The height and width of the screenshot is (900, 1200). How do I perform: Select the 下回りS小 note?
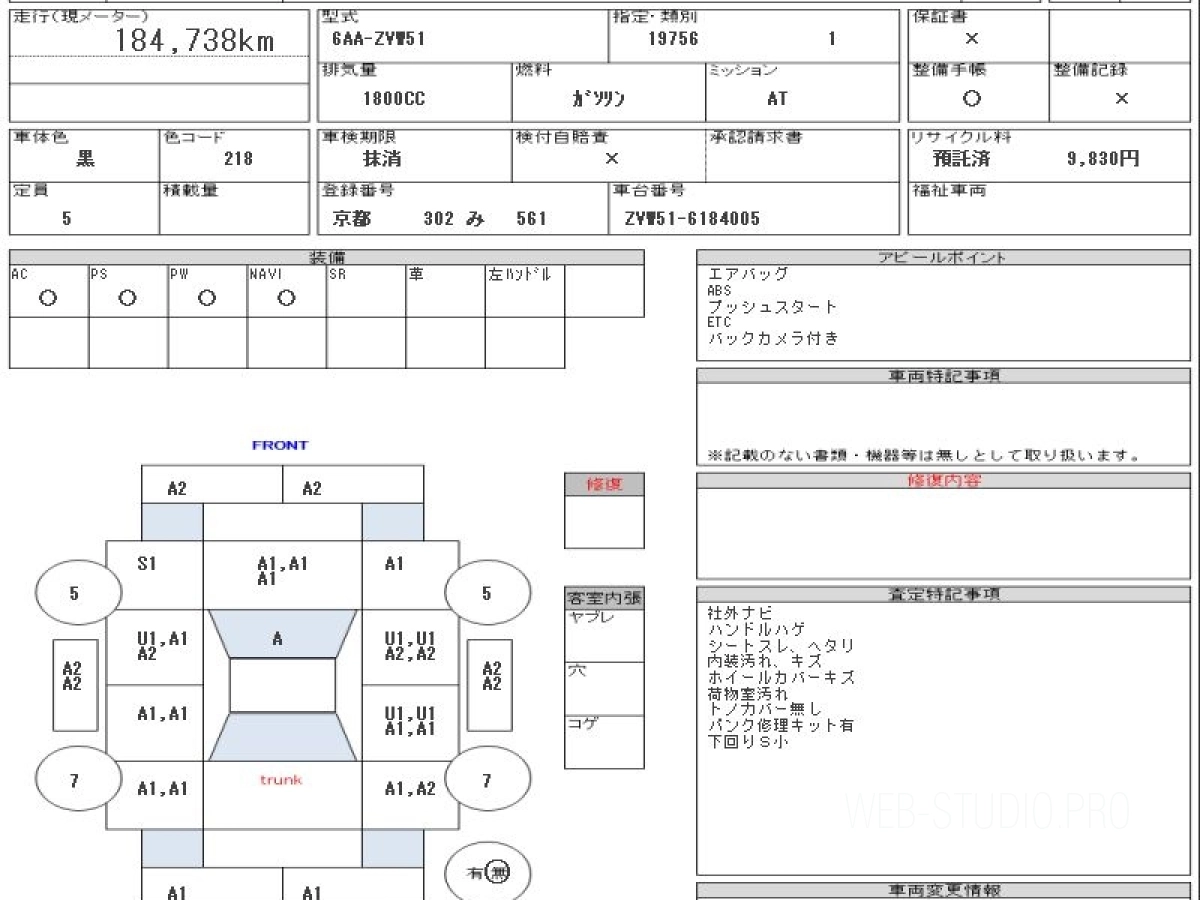(748, 741)
